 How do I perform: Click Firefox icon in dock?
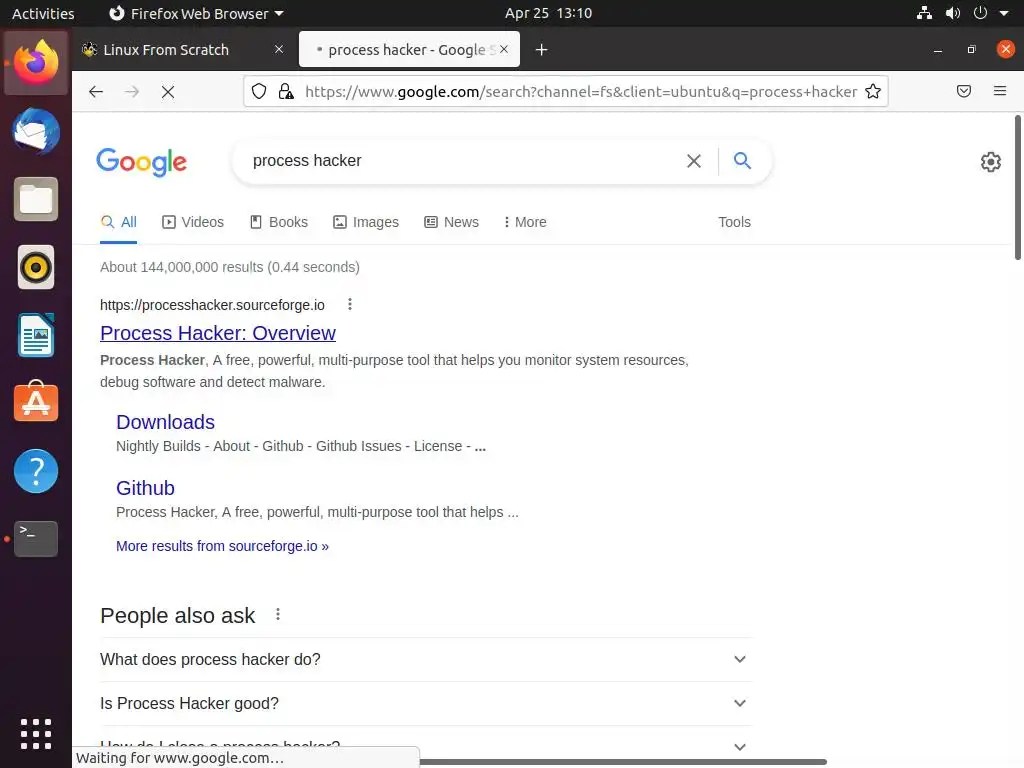pos(36,63)
